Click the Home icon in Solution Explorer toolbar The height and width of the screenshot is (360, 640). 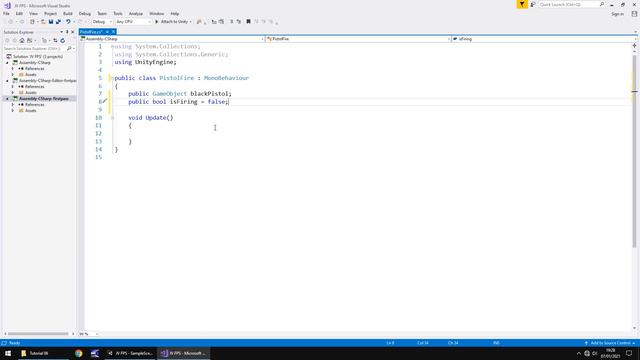(x=22, y=40)
